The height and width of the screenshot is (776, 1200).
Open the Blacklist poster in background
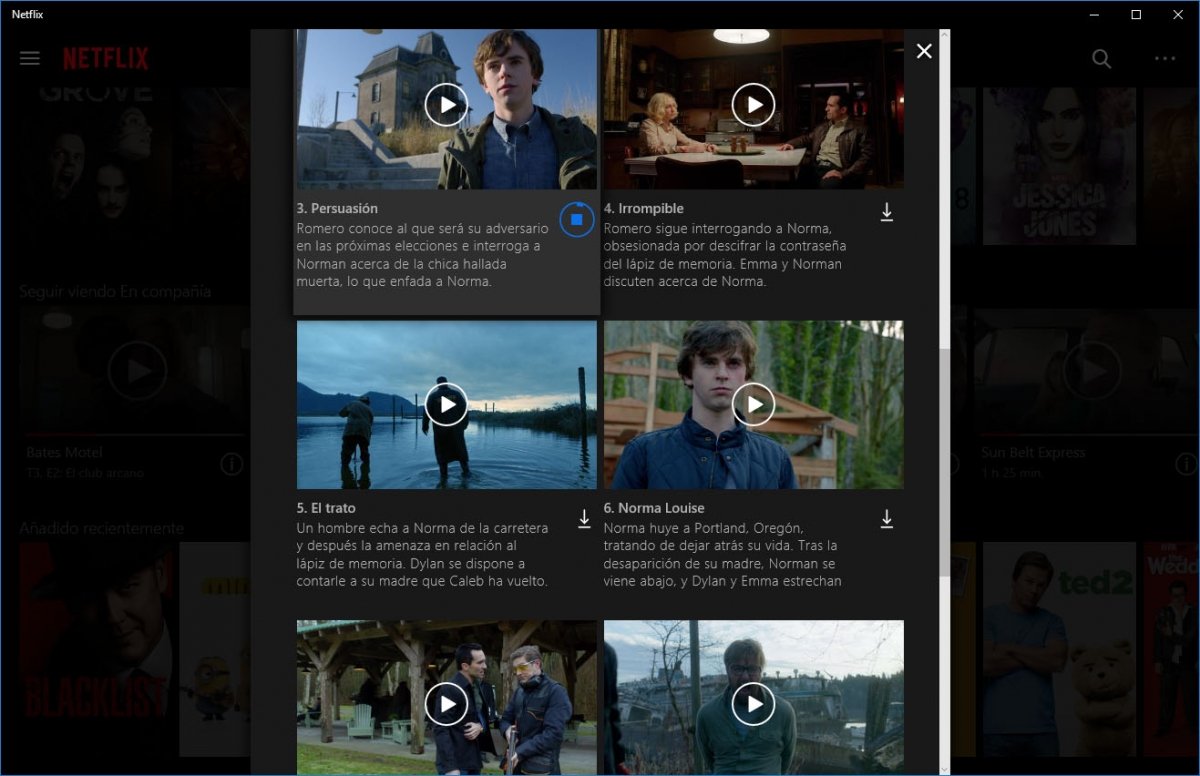[96, 649]
